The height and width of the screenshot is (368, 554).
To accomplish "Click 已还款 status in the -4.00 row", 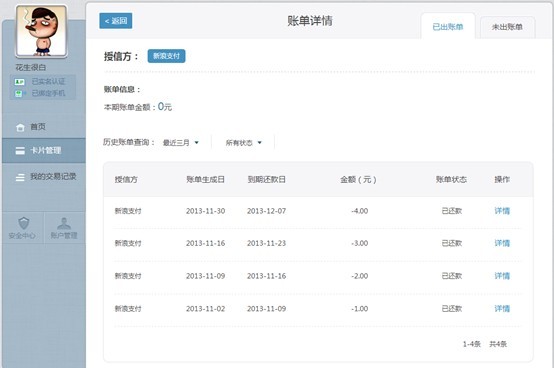I will click(x=452, y=211).
